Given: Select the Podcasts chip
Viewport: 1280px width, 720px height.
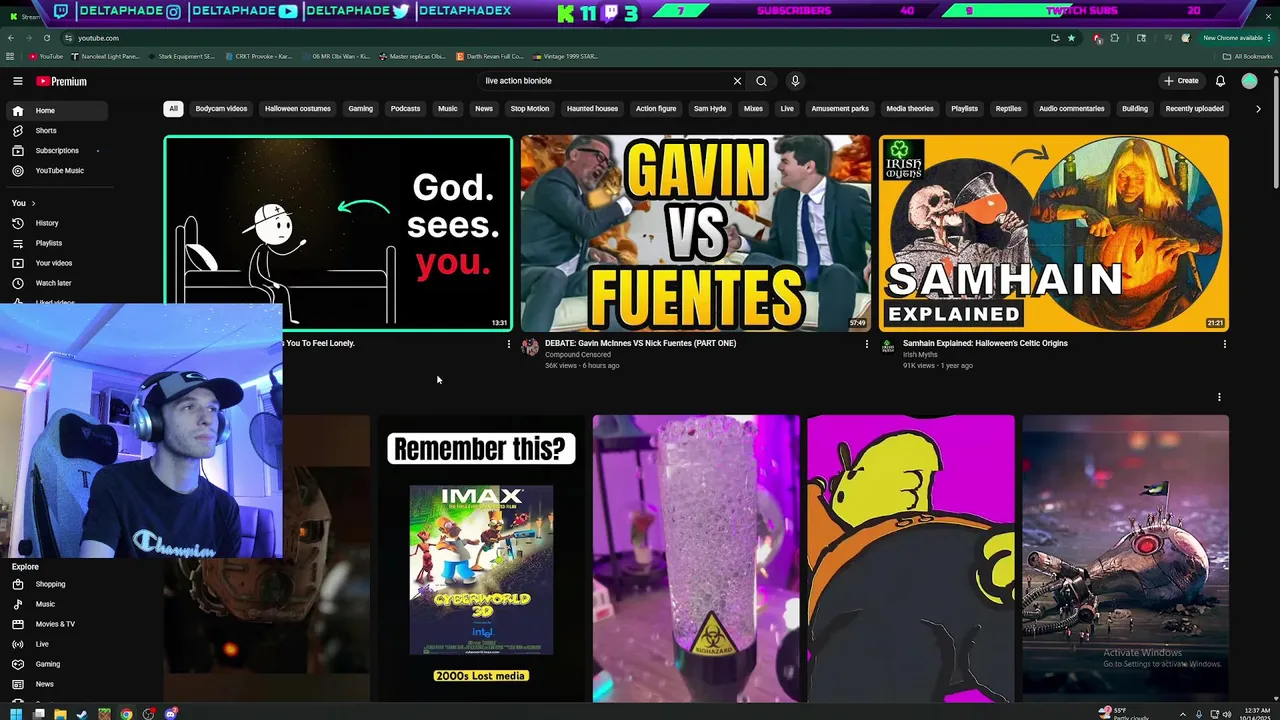Looking at the screenshot, I should tap(405, 109).
